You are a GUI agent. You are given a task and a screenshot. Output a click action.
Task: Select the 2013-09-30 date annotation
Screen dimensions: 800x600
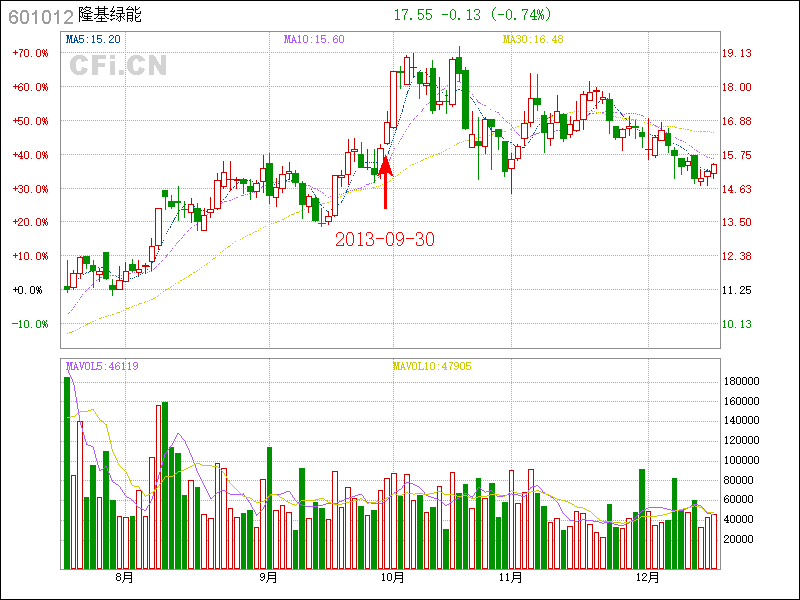point(385,239)
